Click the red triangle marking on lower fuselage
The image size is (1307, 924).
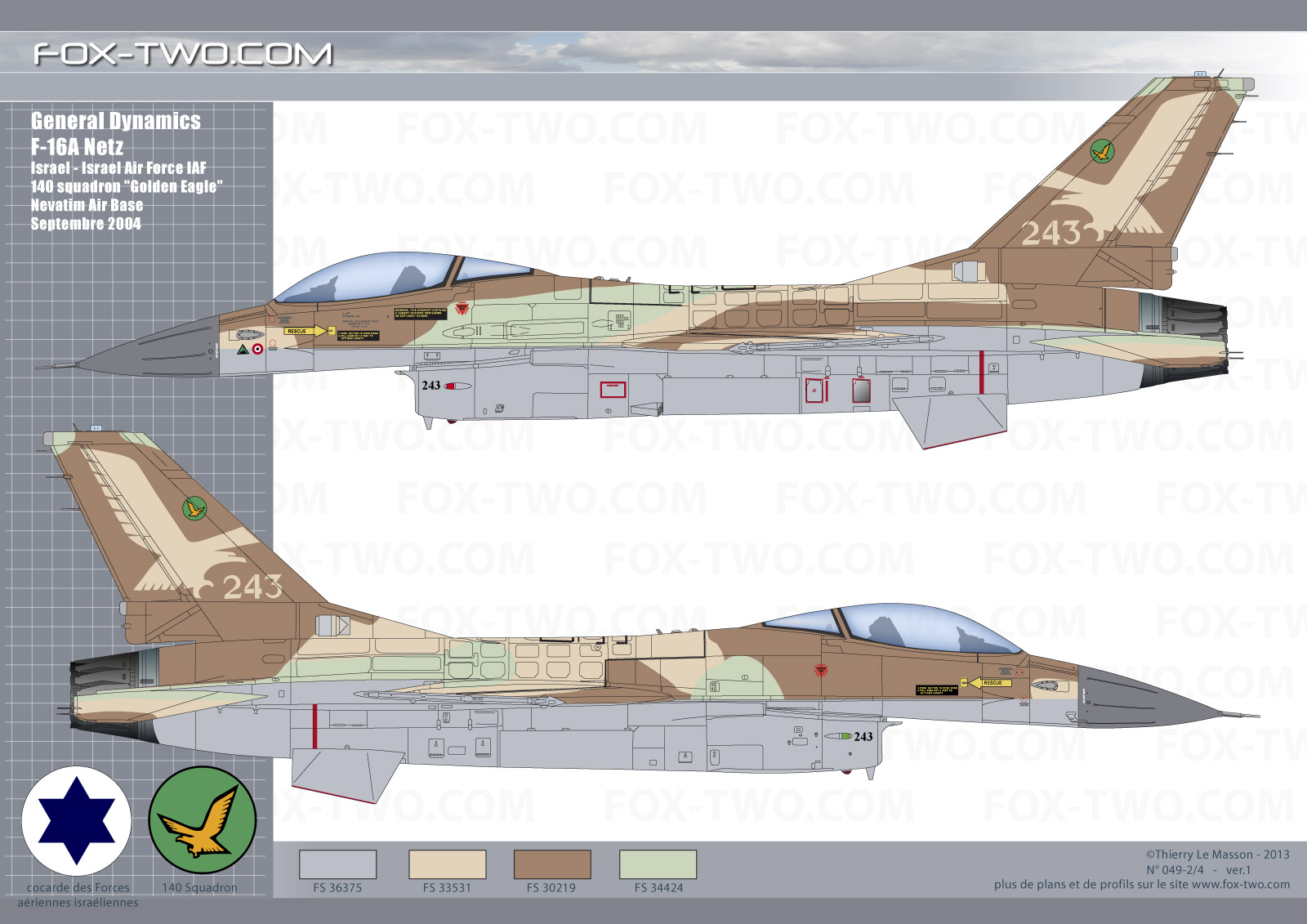(x=821, y=671)
